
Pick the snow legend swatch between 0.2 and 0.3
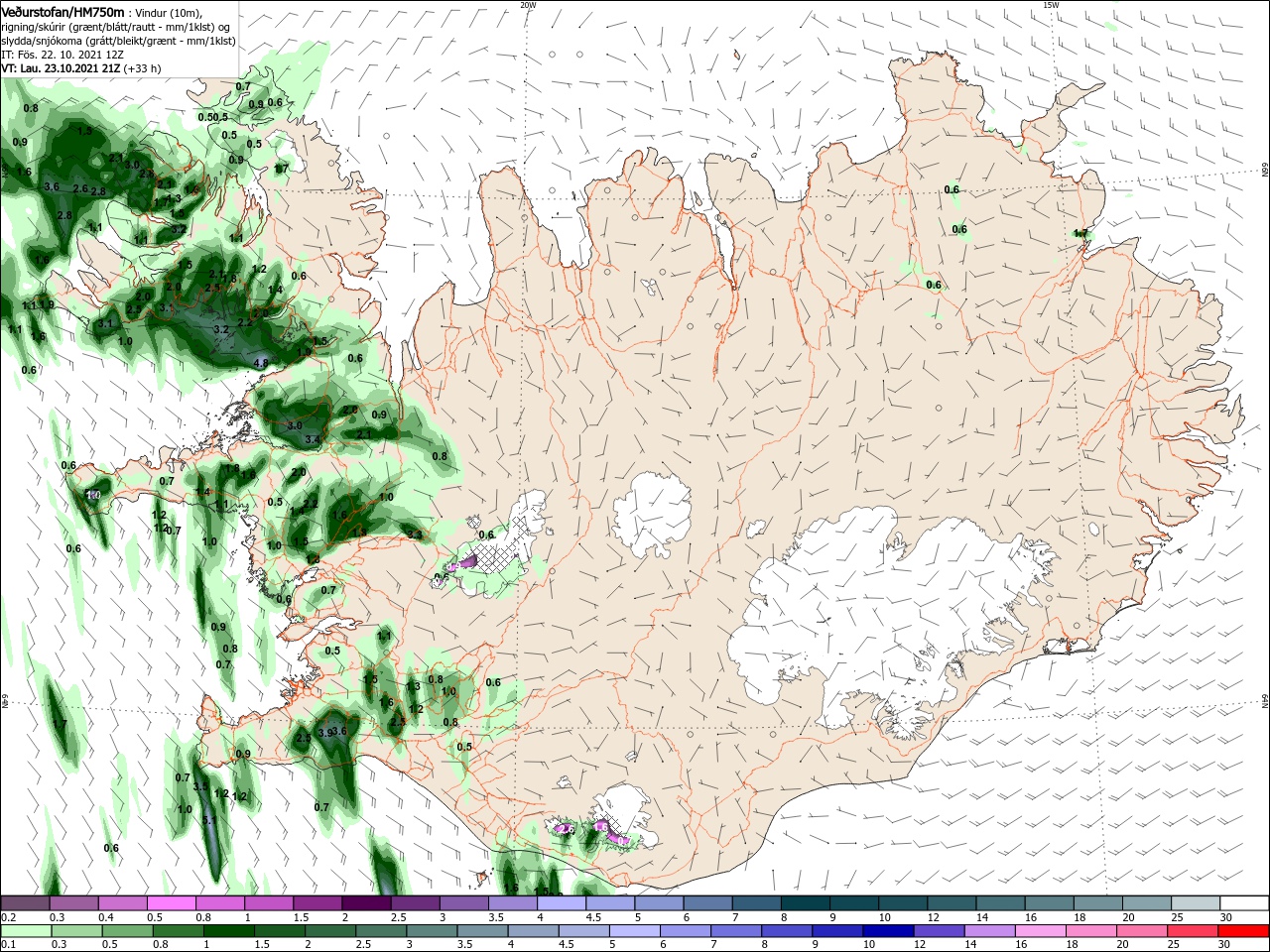coord(27,903)
